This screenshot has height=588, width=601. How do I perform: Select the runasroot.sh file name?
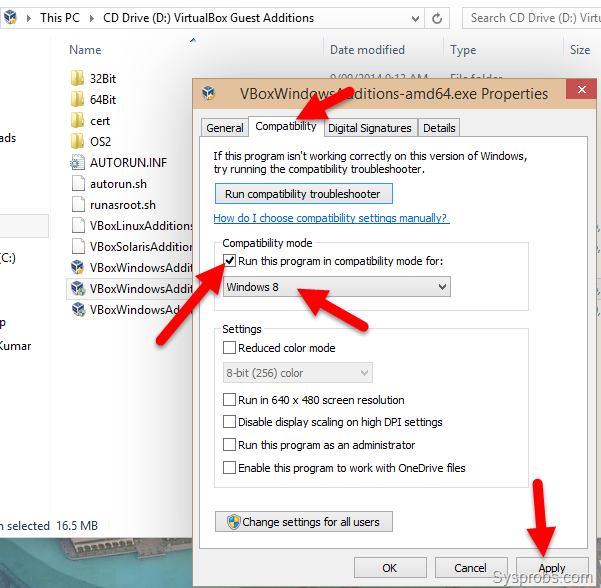click(123, 205)
